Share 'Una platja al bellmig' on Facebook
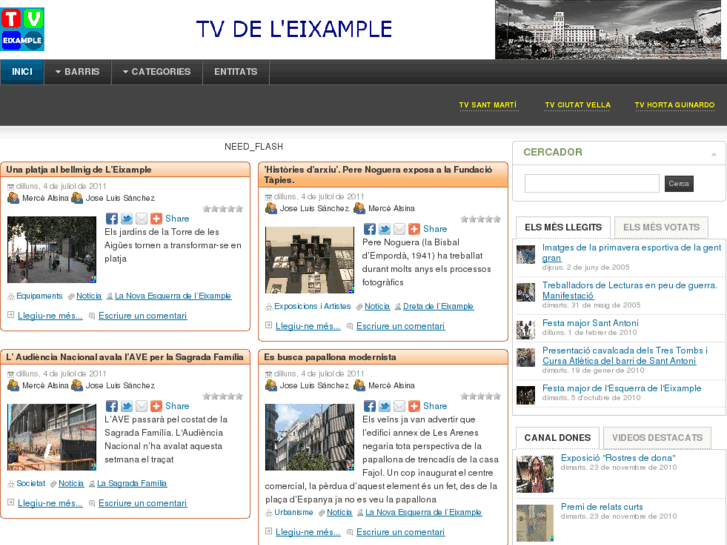Image resolution: width=727 pixels, height=545 pixels. (x=111, y=218)
